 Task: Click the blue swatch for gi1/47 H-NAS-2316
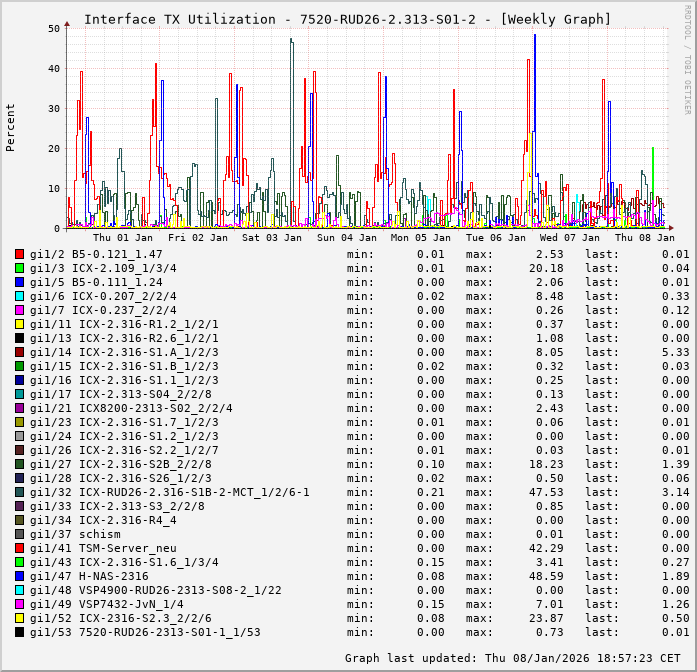point(19,576)
